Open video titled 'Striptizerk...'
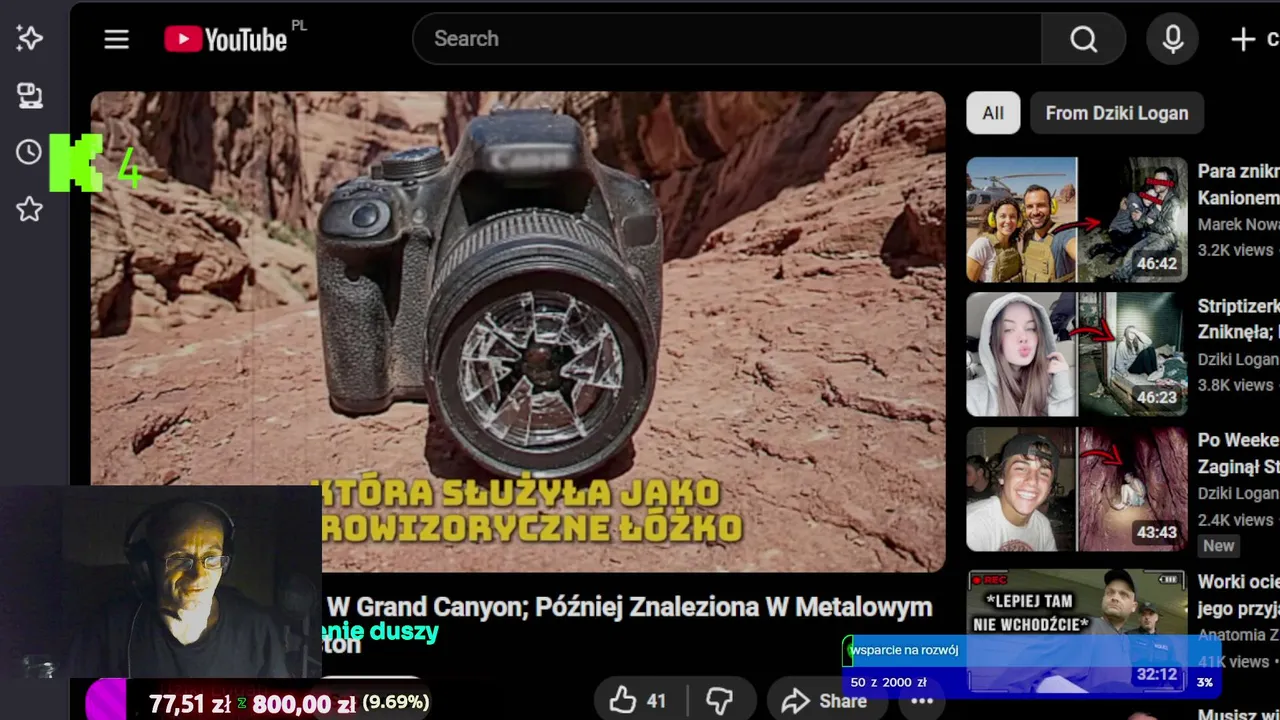The height and width of the screenshot is (720, 1280). (1238, 319)
